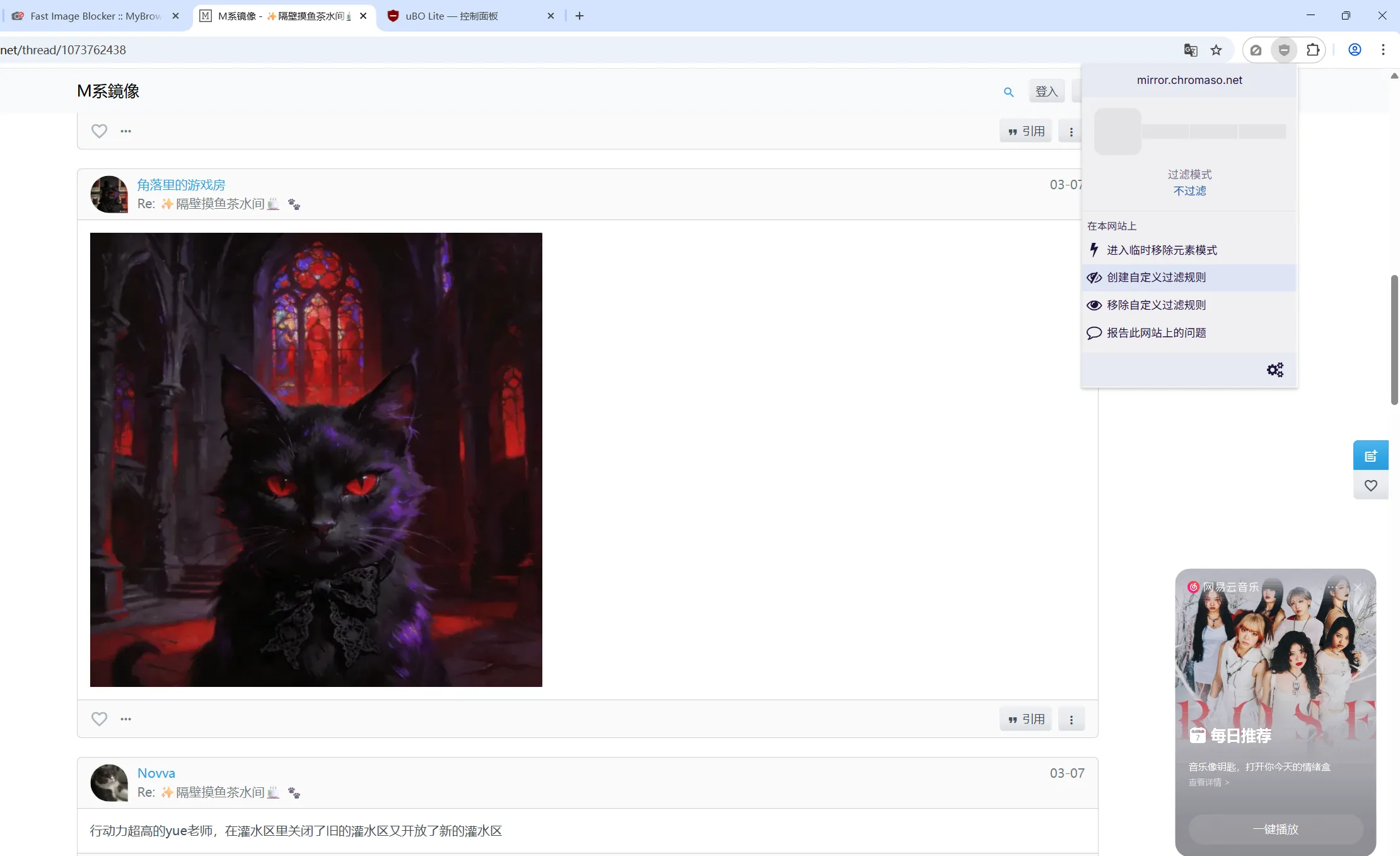
Task: Click the Fast Image Blocker extension icon
Action: 1256,50
